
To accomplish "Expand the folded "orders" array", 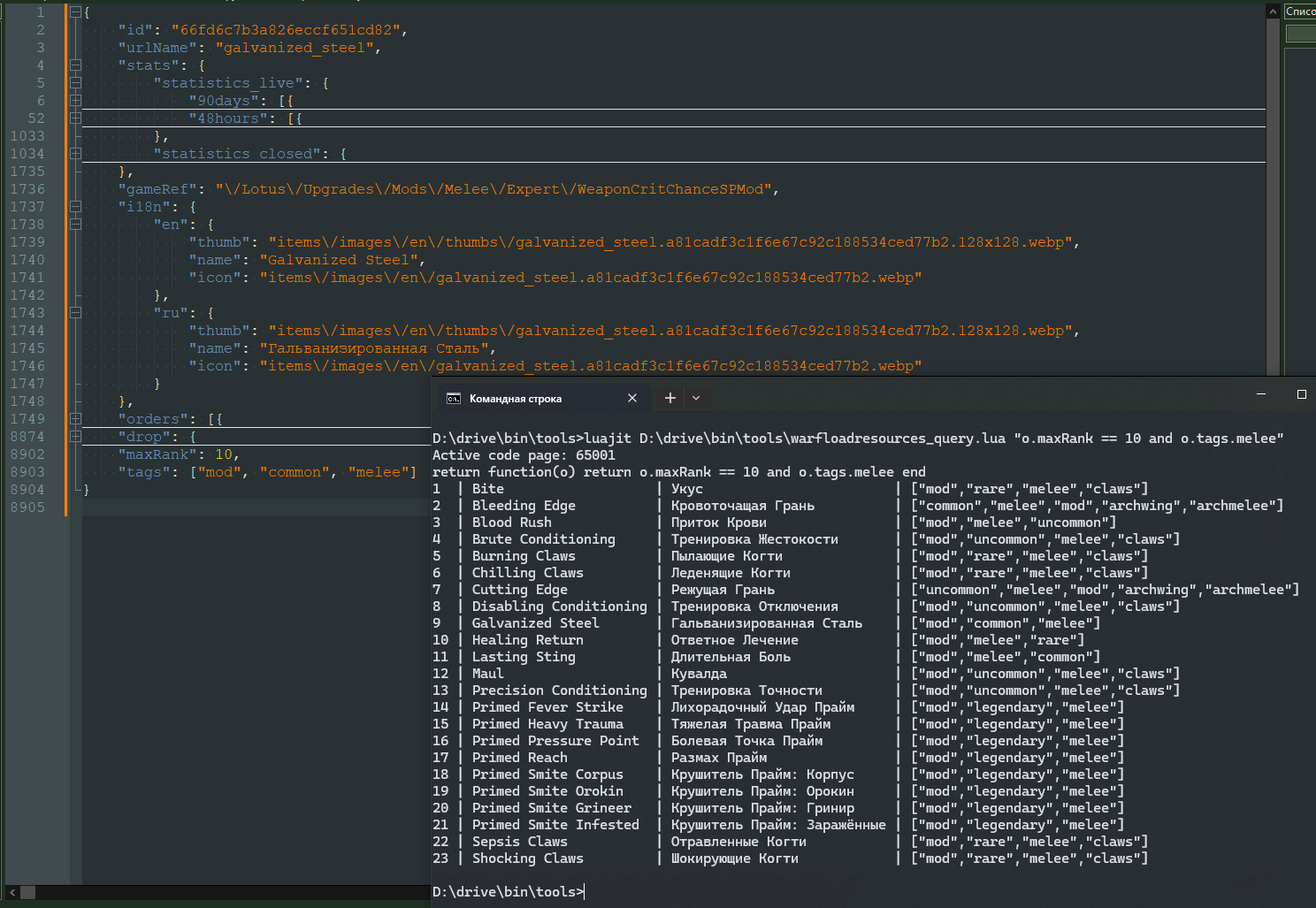I will point(75,419).
